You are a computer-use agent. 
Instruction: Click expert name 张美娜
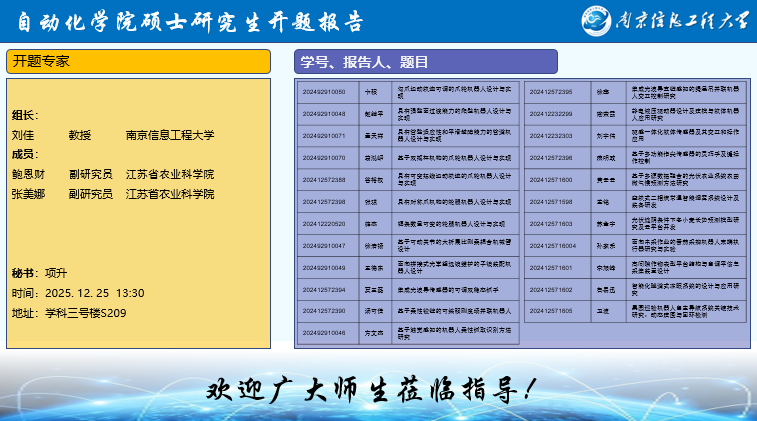point(29,194)
